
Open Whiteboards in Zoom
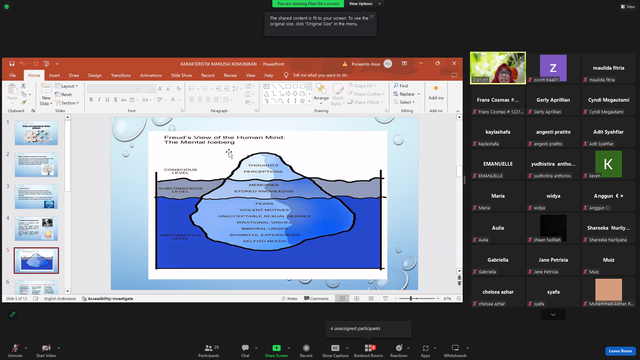(x=455, y=350)
